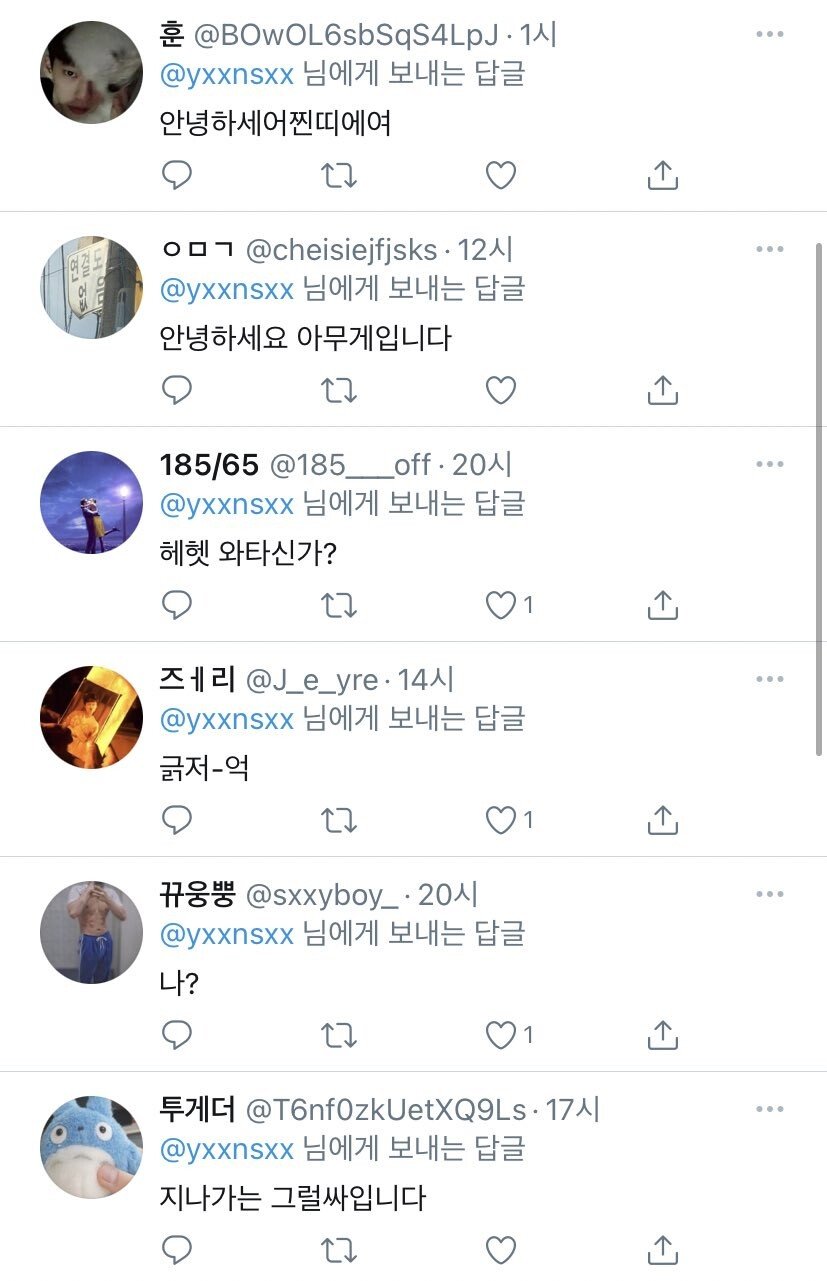The height and width of the screenshot is (1281, 827).
Task: Share 투게더's tweet
Action: (663, 1249)
